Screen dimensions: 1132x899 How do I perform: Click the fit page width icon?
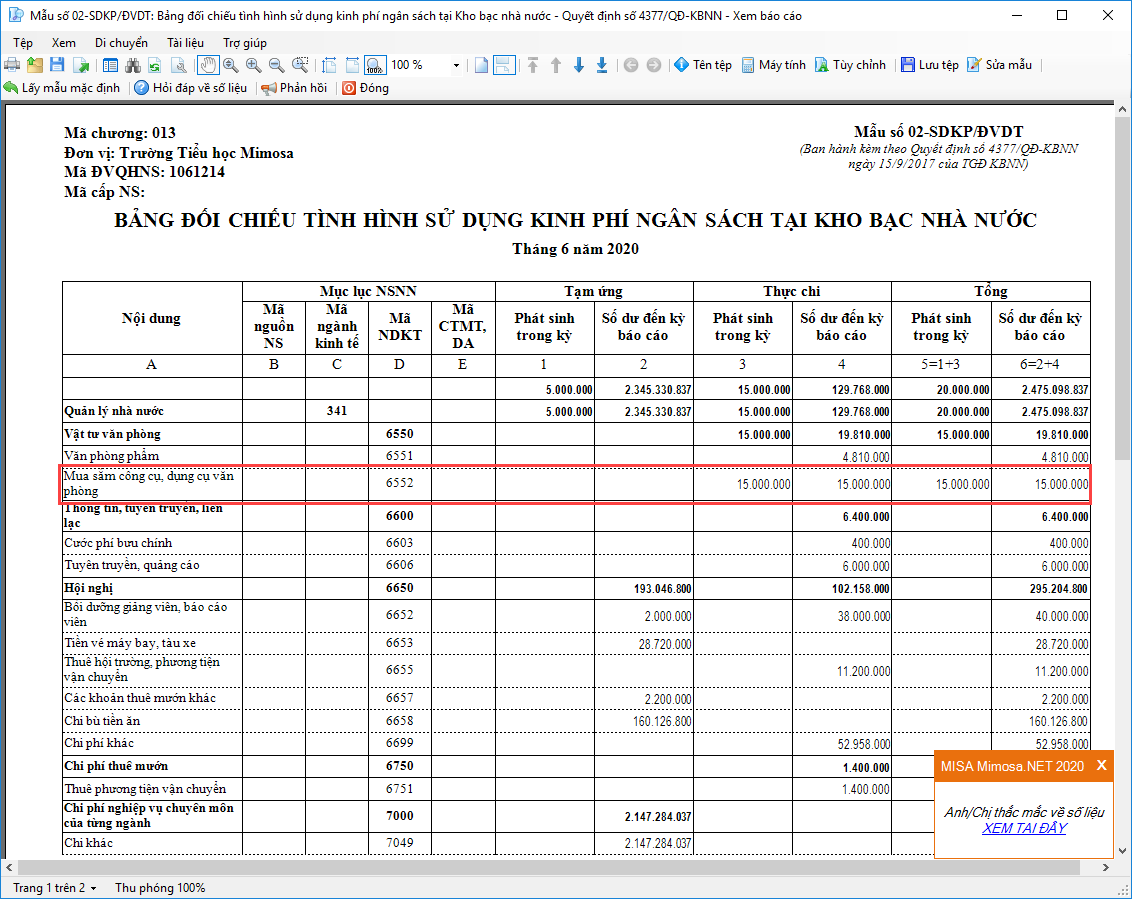tap(352, 65)
